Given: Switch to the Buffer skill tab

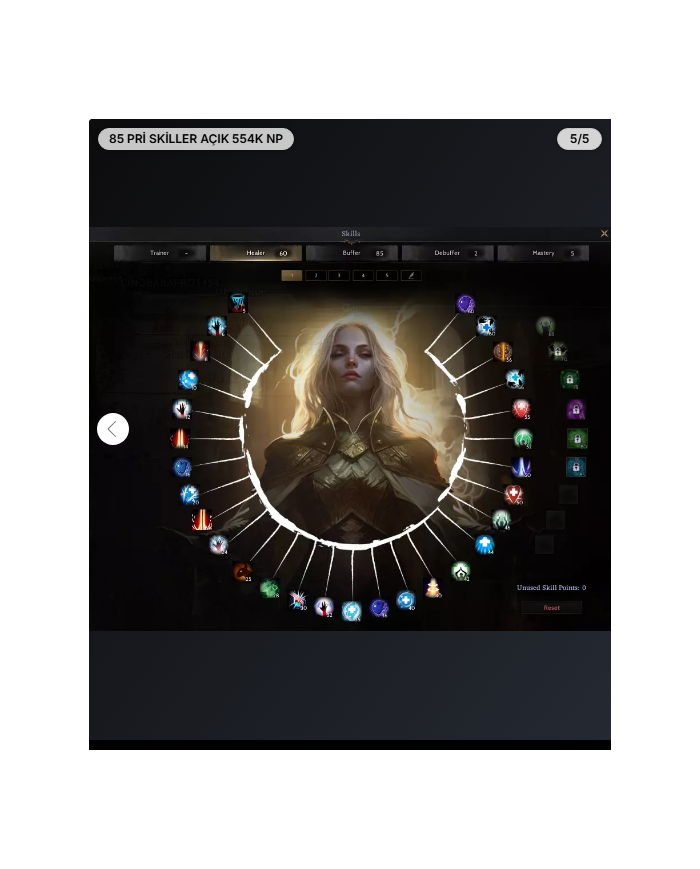Looking at the screenshot, I should tap(352, 253).
